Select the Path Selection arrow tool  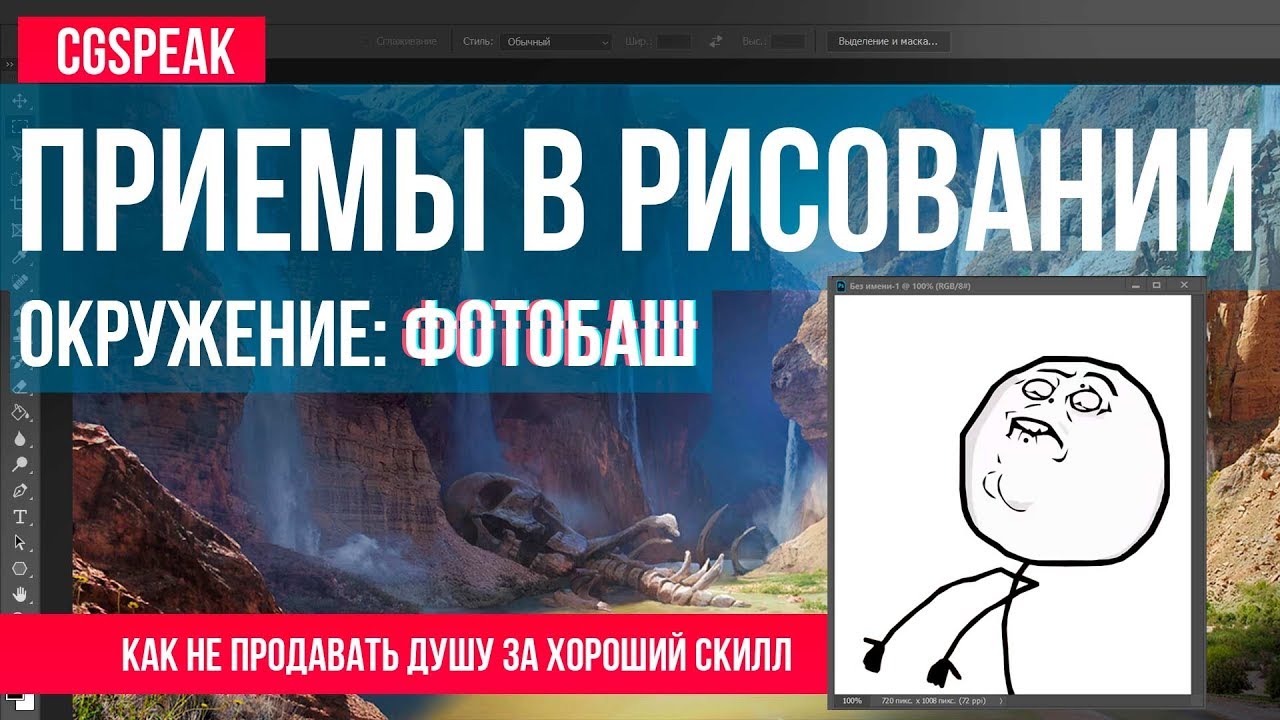pos(19,543)
